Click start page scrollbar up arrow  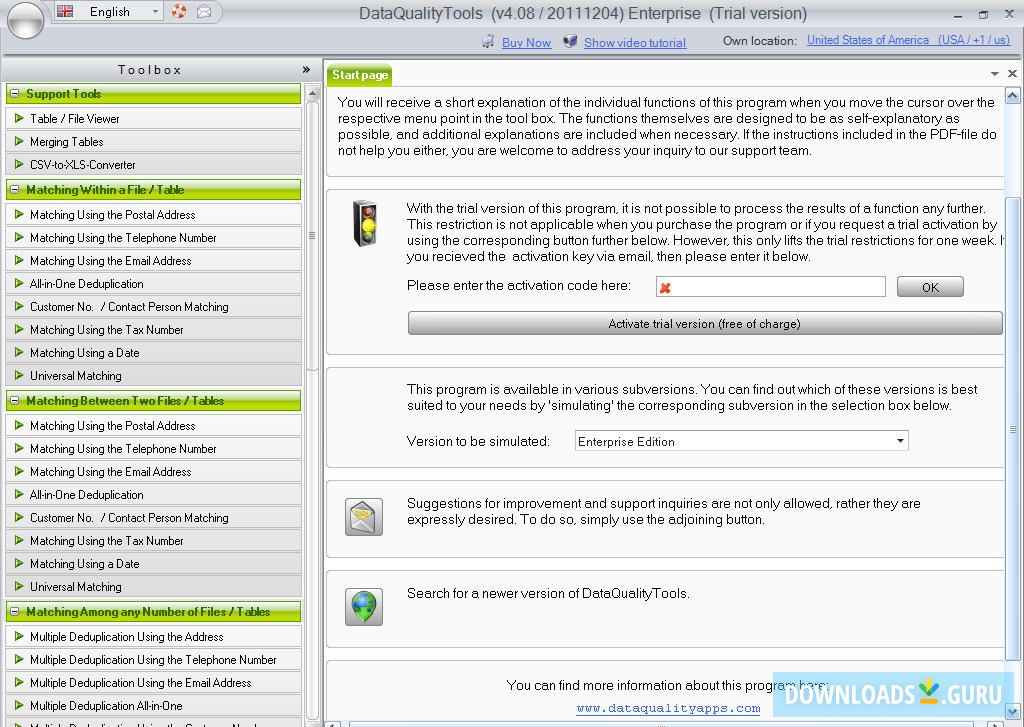pos(1012,97)
